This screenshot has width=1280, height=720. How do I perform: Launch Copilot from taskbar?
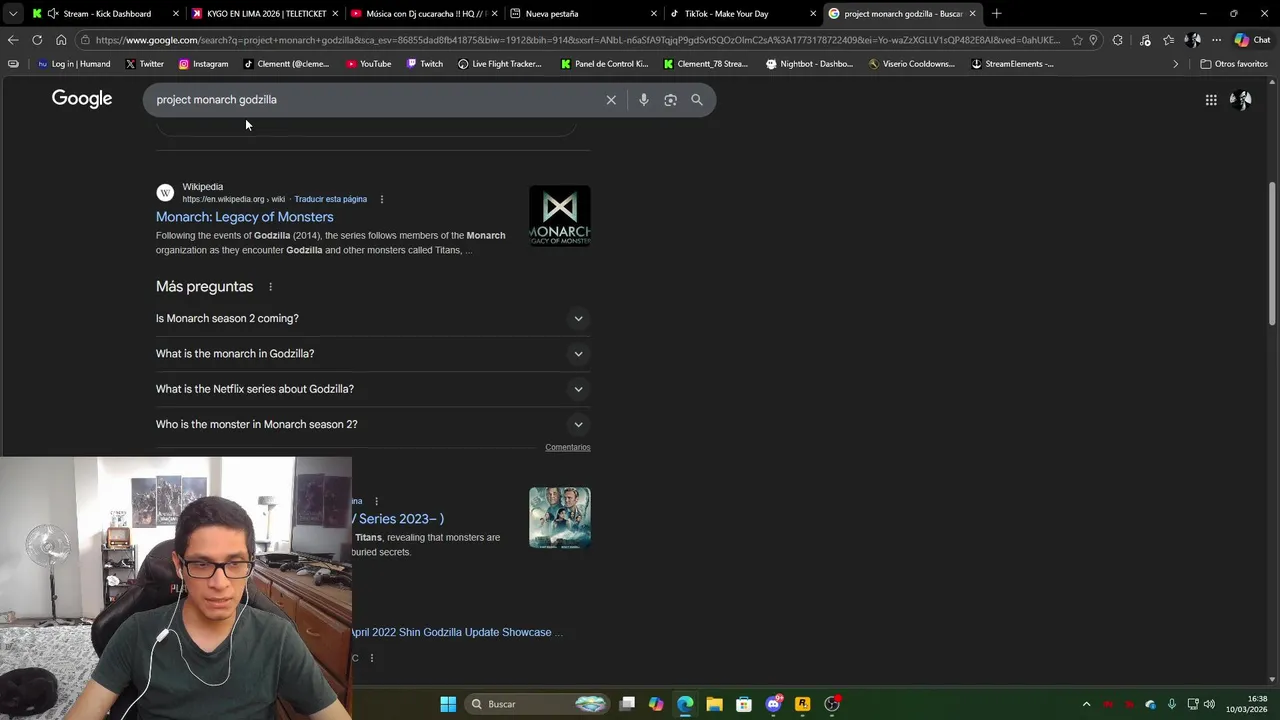point(656,704)
